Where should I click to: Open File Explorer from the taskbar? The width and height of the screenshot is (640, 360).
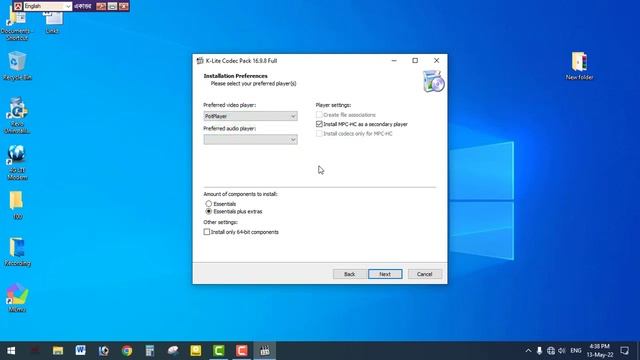coord(58,351)
